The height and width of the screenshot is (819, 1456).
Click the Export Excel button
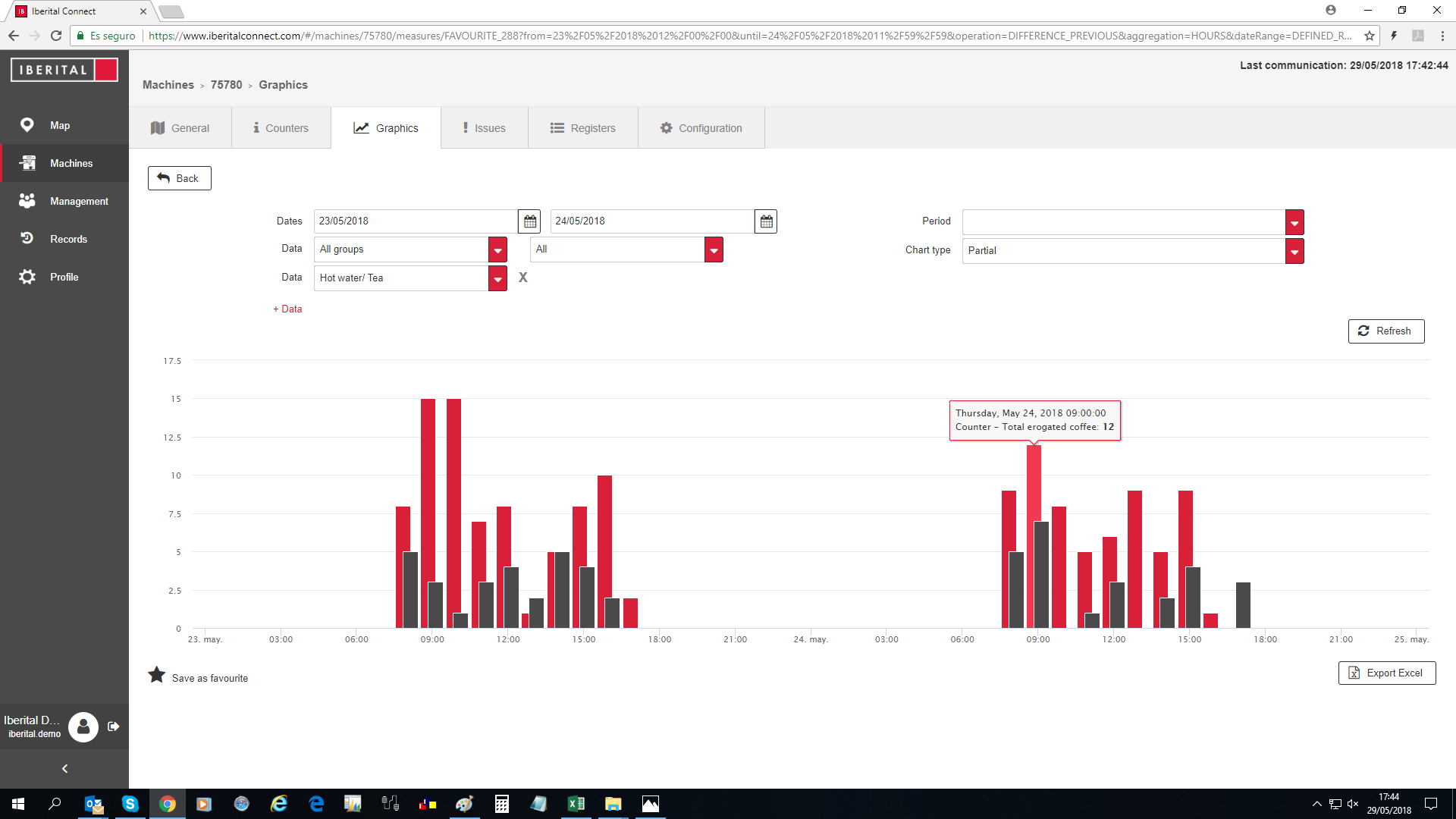pyautogui.click(x=1386, y=673)
